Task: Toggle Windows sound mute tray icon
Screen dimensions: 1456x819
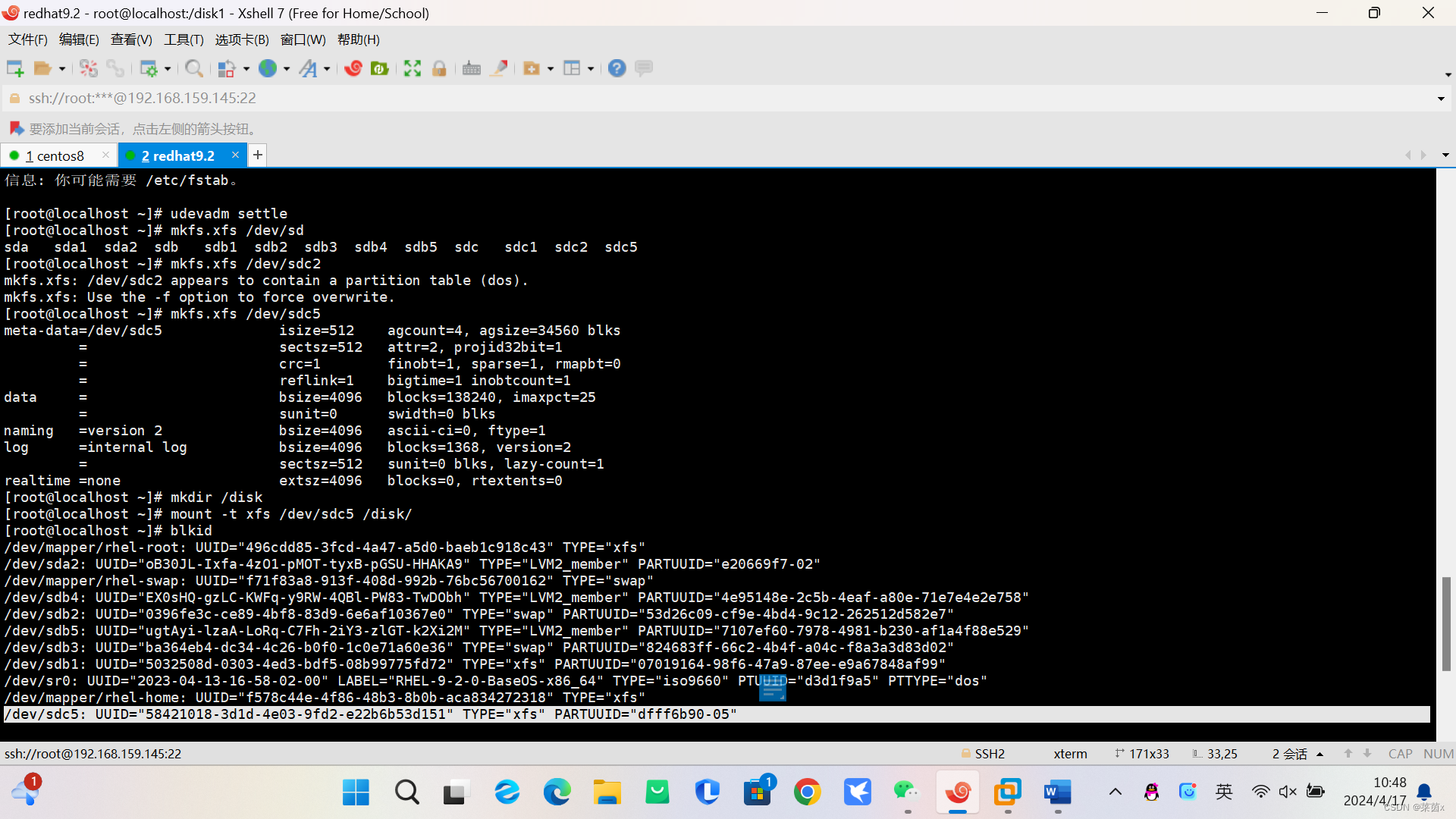Action: click(1288, 792)
